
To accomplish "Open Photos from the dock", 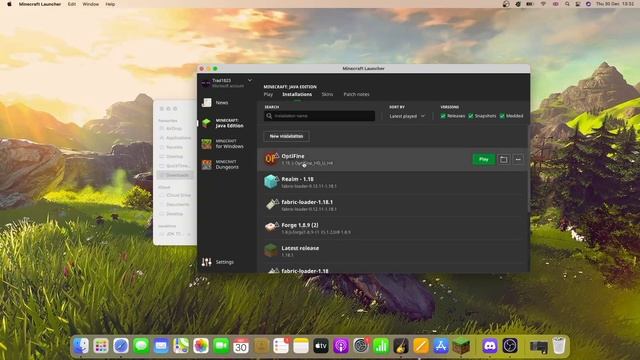I will (x=201, y=346).
